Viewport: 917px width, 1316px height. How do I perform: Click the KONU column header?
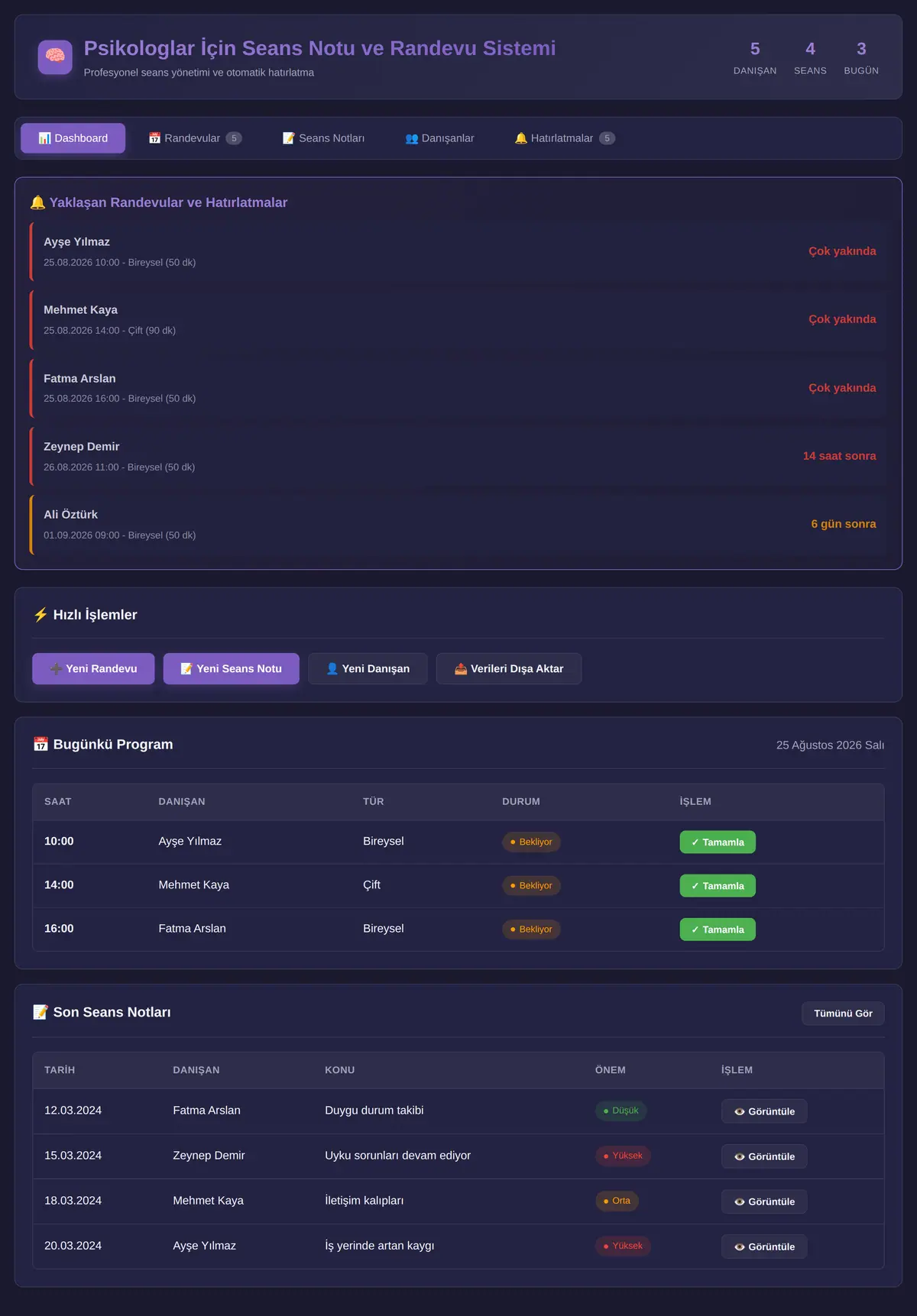click(x=339, y=1070)
